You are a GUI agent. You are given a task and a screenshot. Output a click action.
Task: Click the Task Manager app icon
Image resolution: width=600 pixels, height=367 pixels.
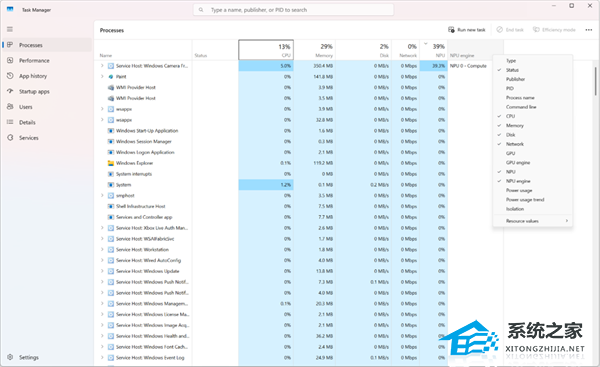tap(10, 9)
